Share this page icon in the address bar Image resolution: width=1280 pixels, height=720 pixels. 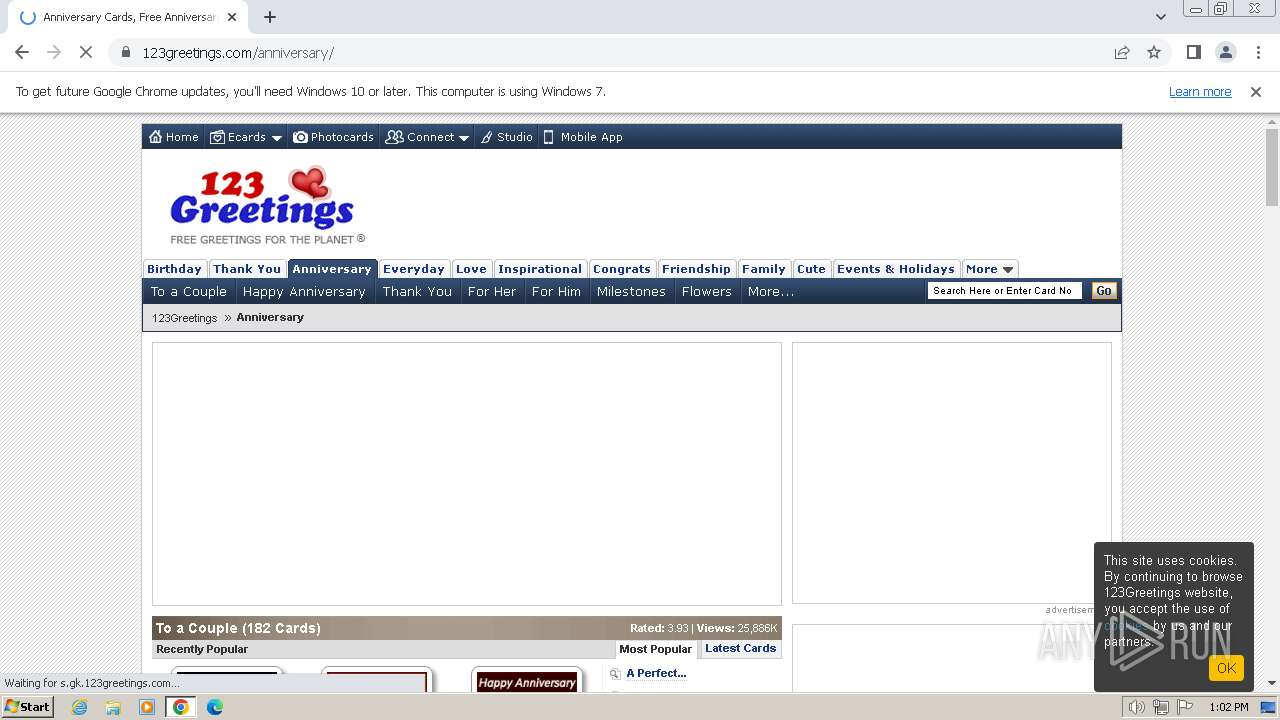point(1122,52)
